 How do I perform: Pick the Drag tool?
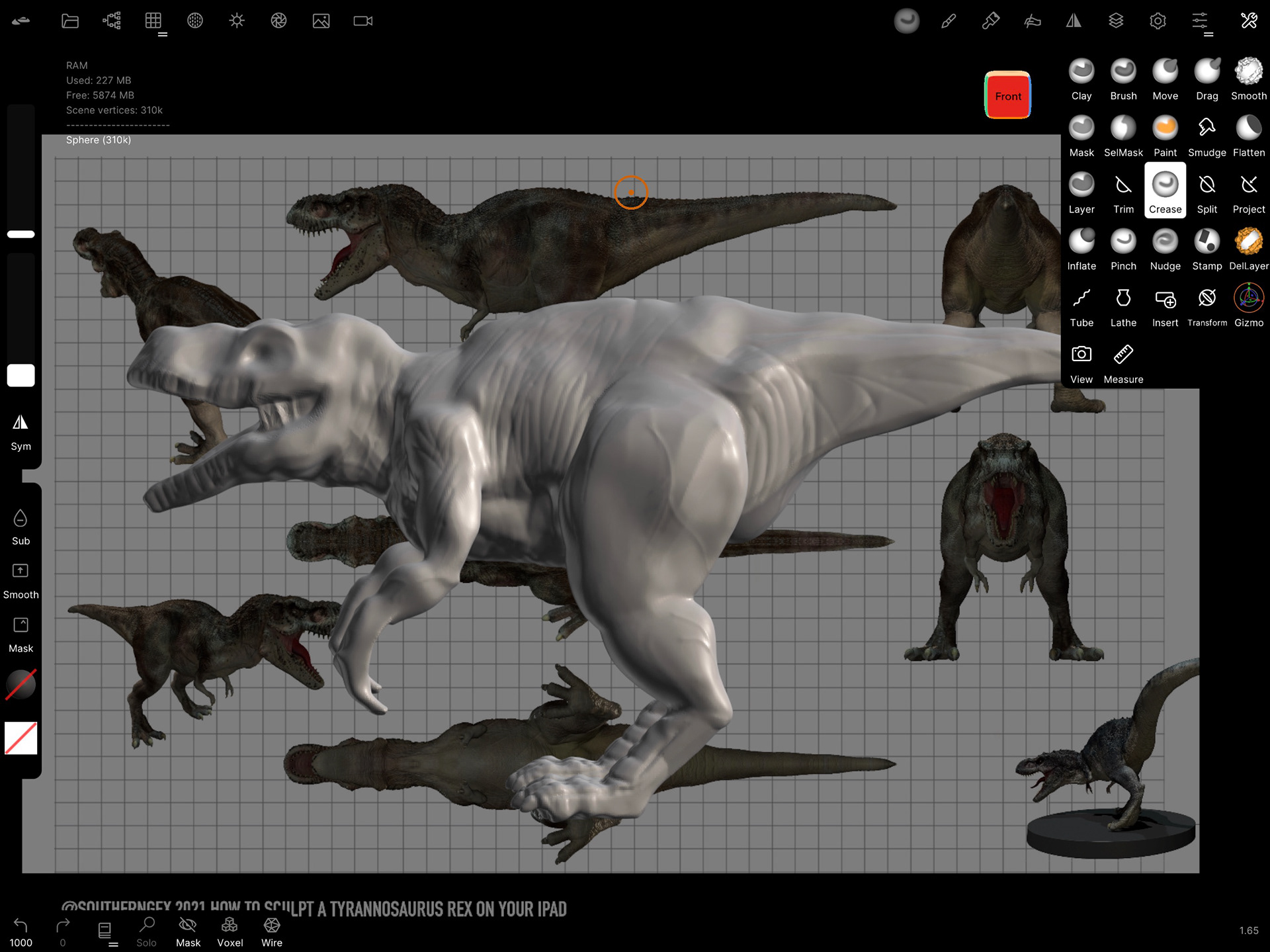pos(1206,79)
